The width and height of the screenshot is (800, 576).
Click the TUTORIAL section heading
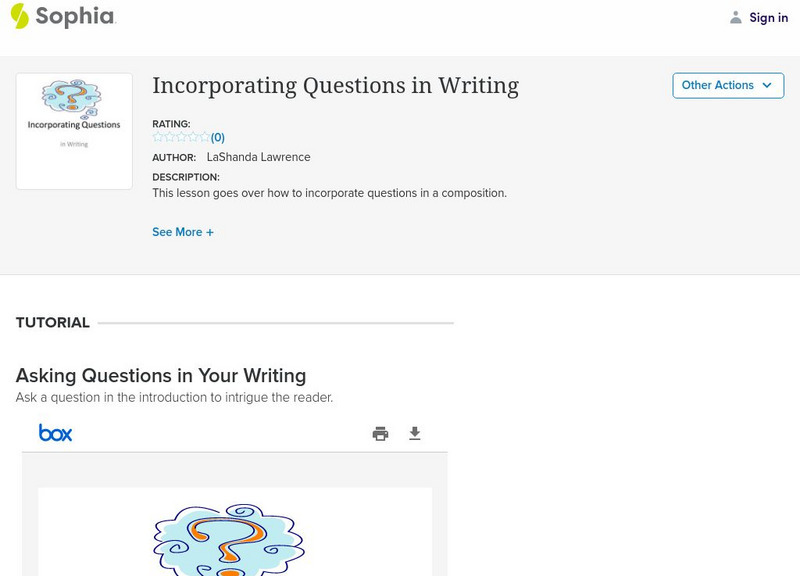[x=53, y=323]
